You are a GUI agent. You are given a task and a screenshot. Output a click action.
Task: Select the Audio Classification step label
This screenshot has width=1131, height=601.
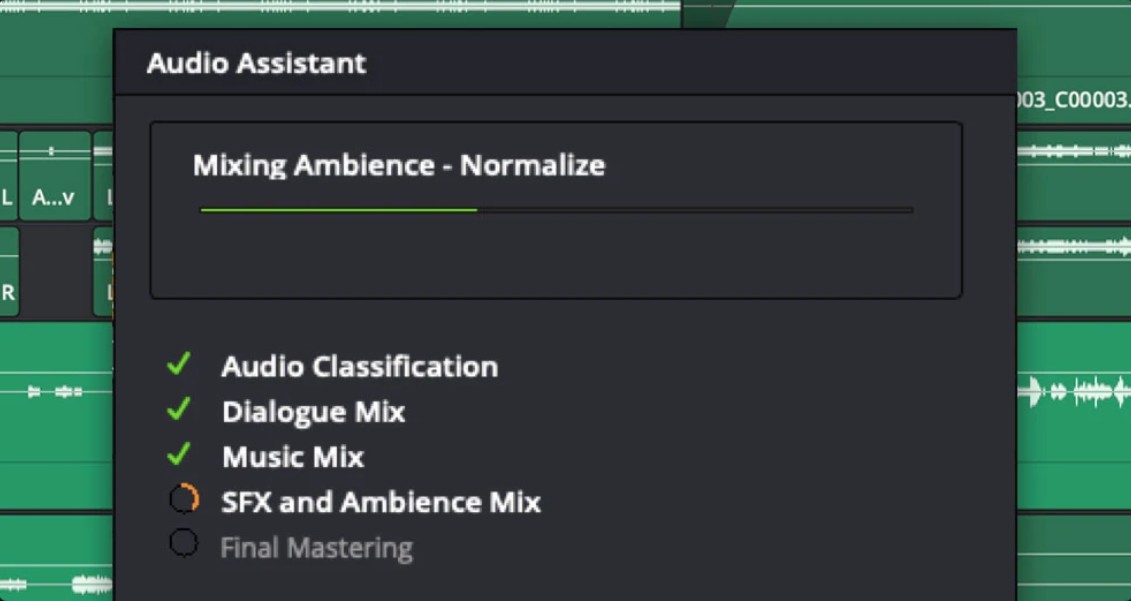(x=359, y=366)
